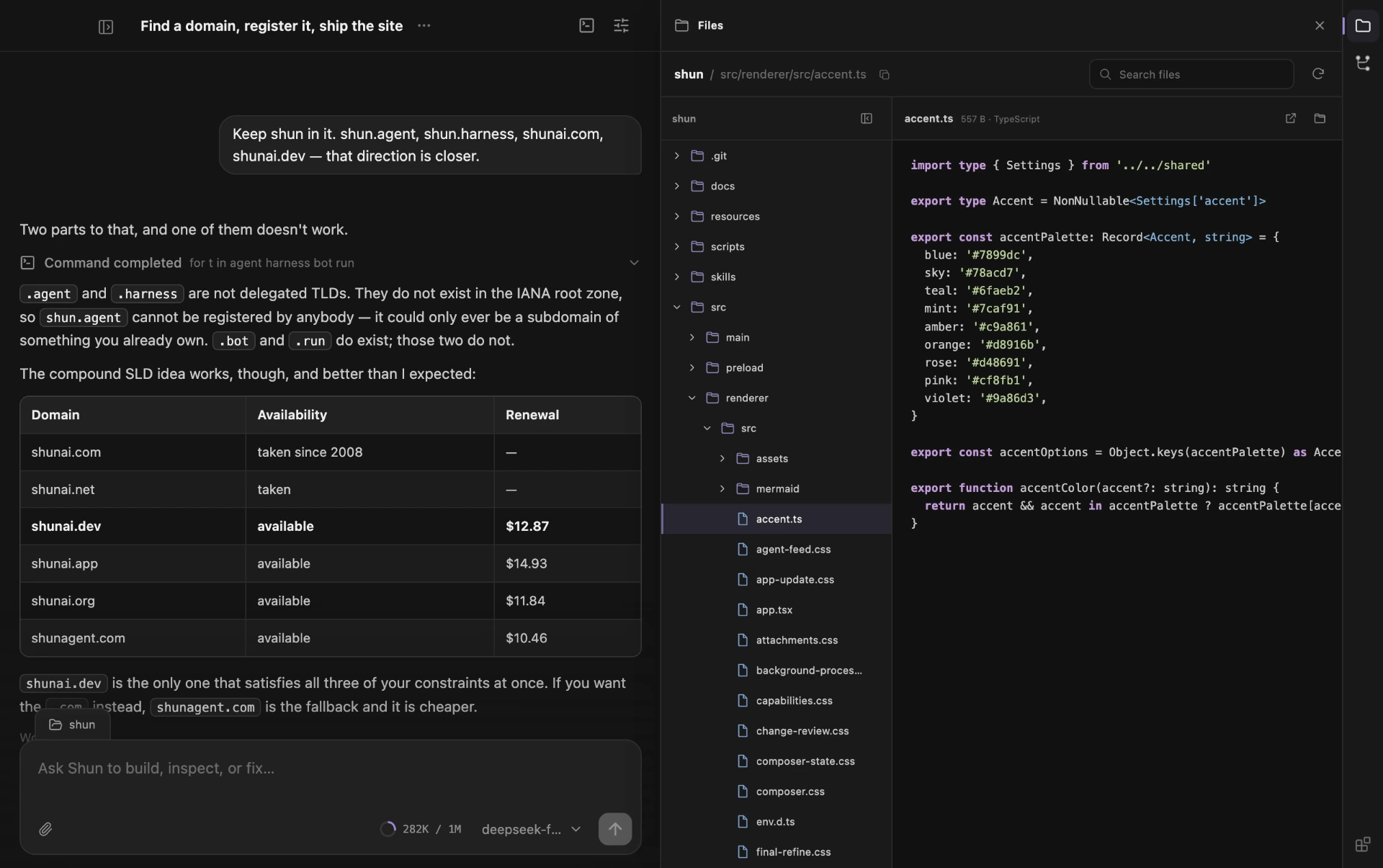Expand the assets folder

(x=776, y=458)
